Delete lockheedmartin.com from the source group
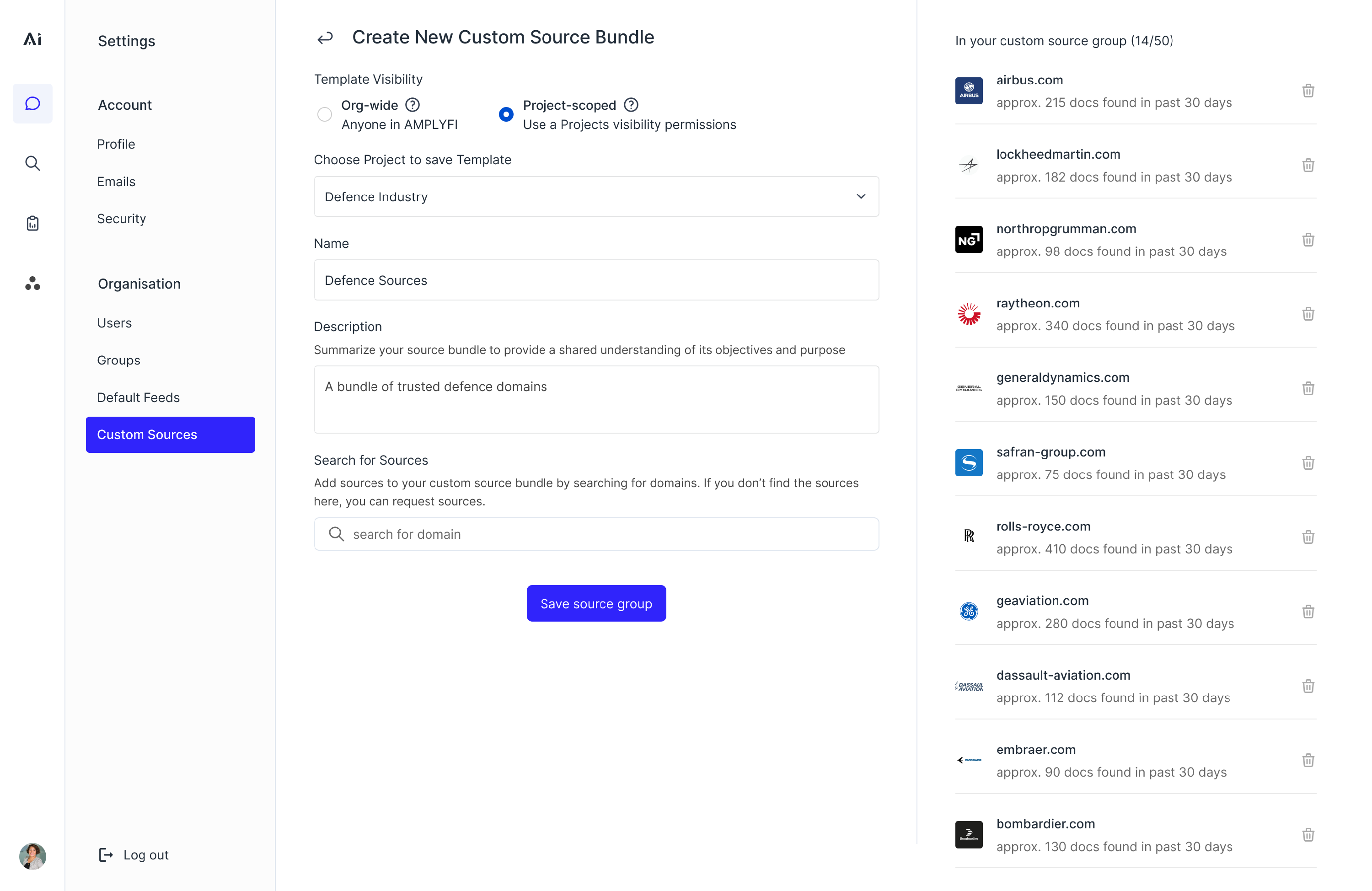 [x=1308, y=166]
